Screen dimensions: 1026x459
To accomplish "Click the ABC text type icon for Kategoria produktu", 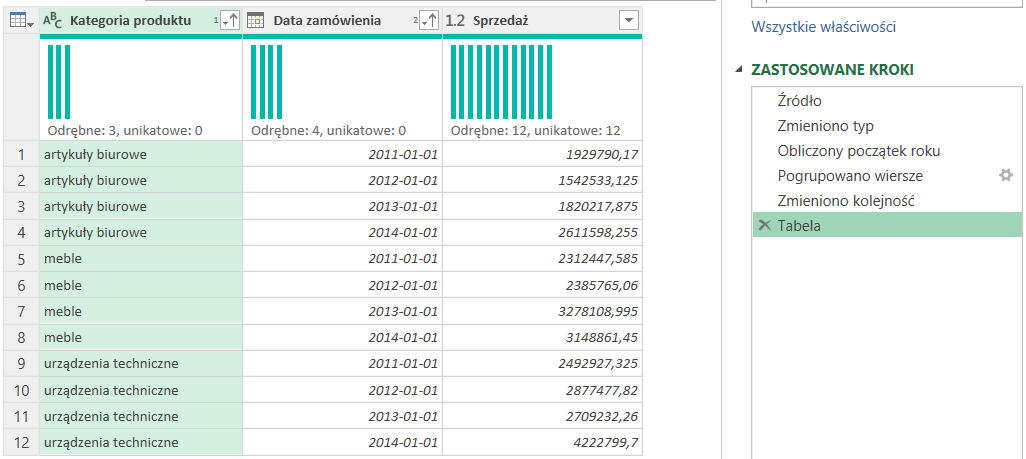I will tap(53, 21).
